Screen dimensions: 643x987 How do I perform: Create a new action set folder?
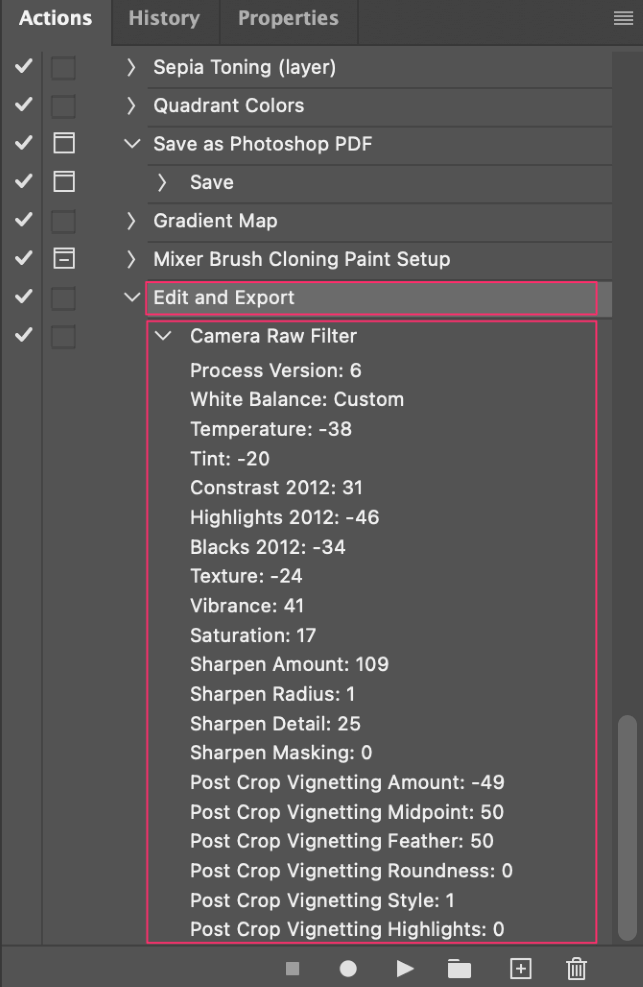[x=459, y=969]
